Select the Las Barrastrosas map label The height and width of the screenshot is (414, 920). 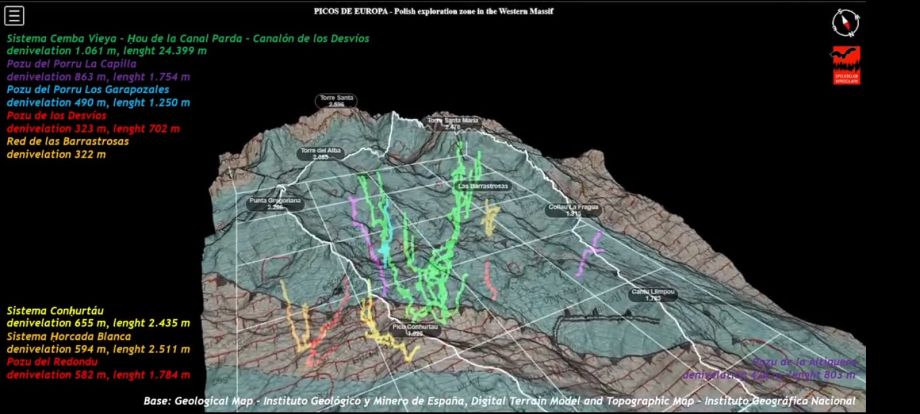pos(483,187)
